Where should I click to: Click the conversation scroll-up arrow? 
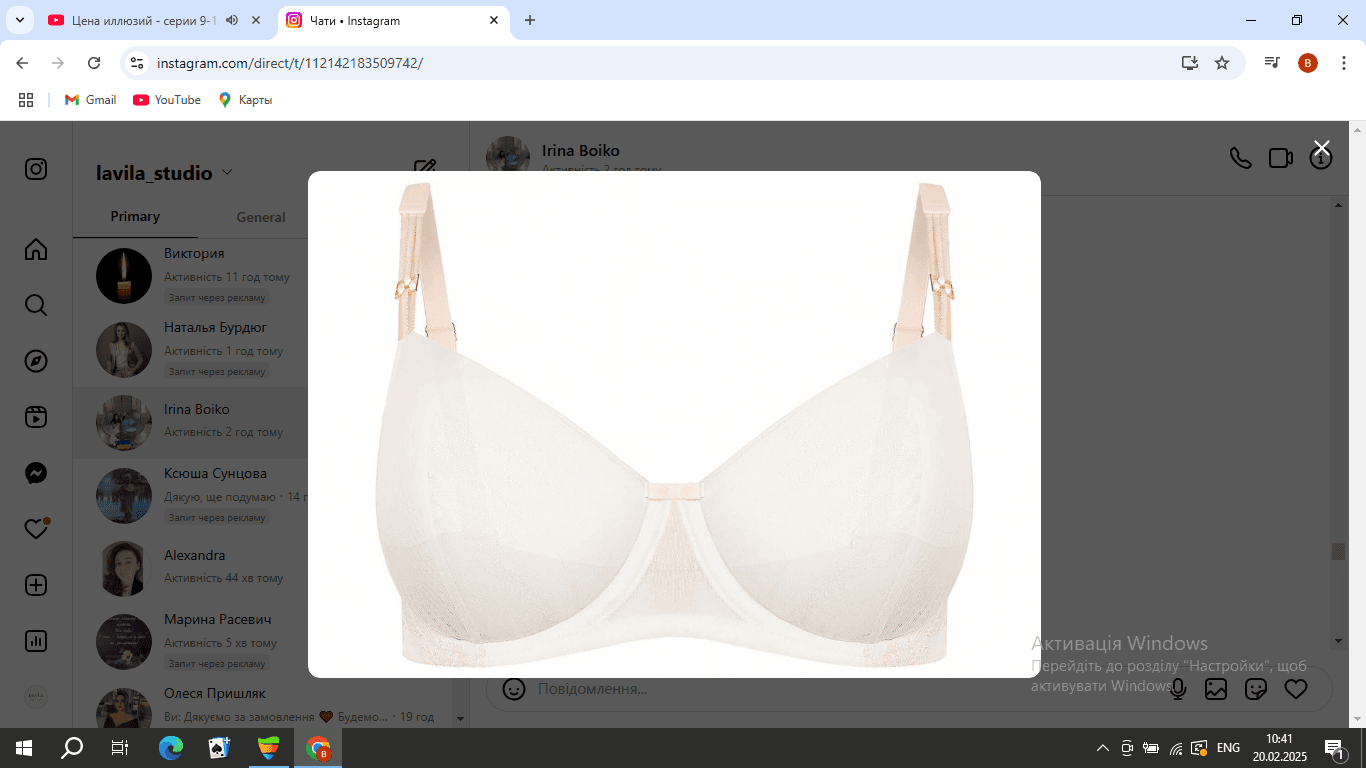[x=1338, y=205]
